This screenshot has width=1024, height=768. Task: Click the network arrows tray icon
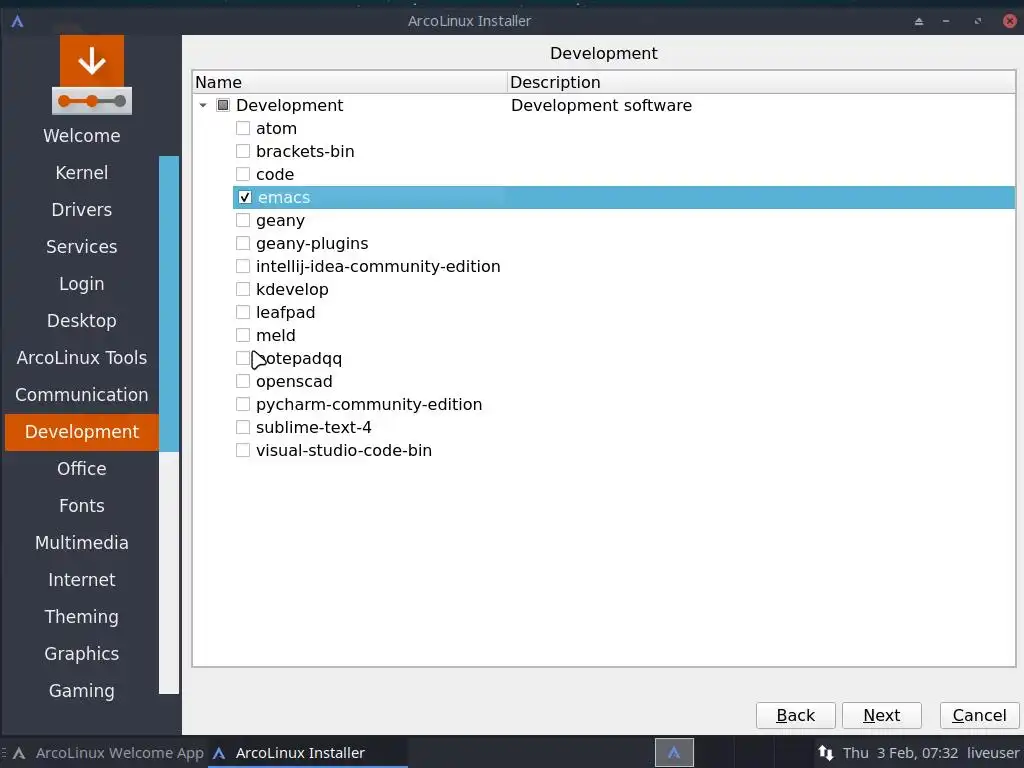pyautogui.click(x=825, y=752)
